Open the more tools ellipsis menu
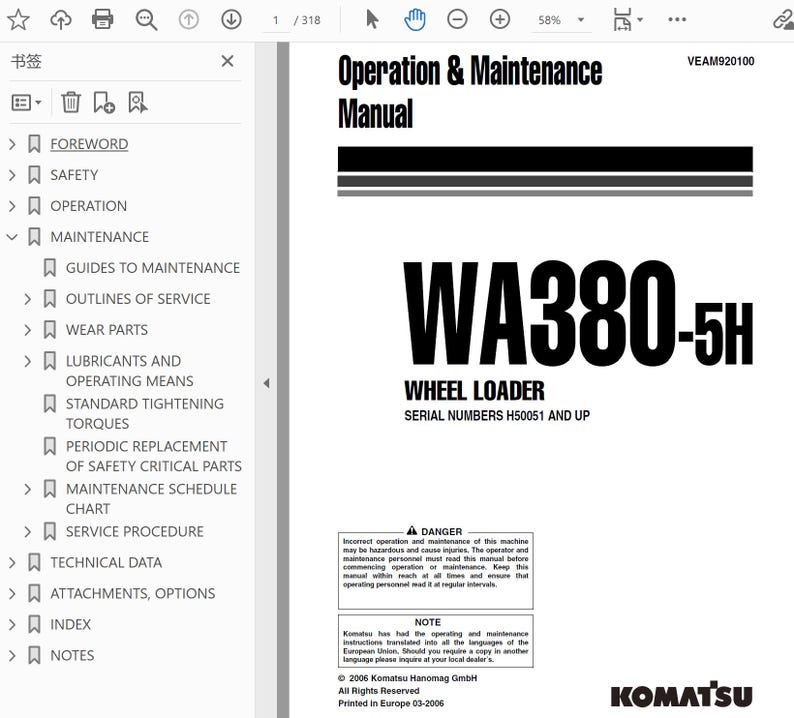Screen dimensions: 794x718 pyautogui.click(x=677, y=20)
